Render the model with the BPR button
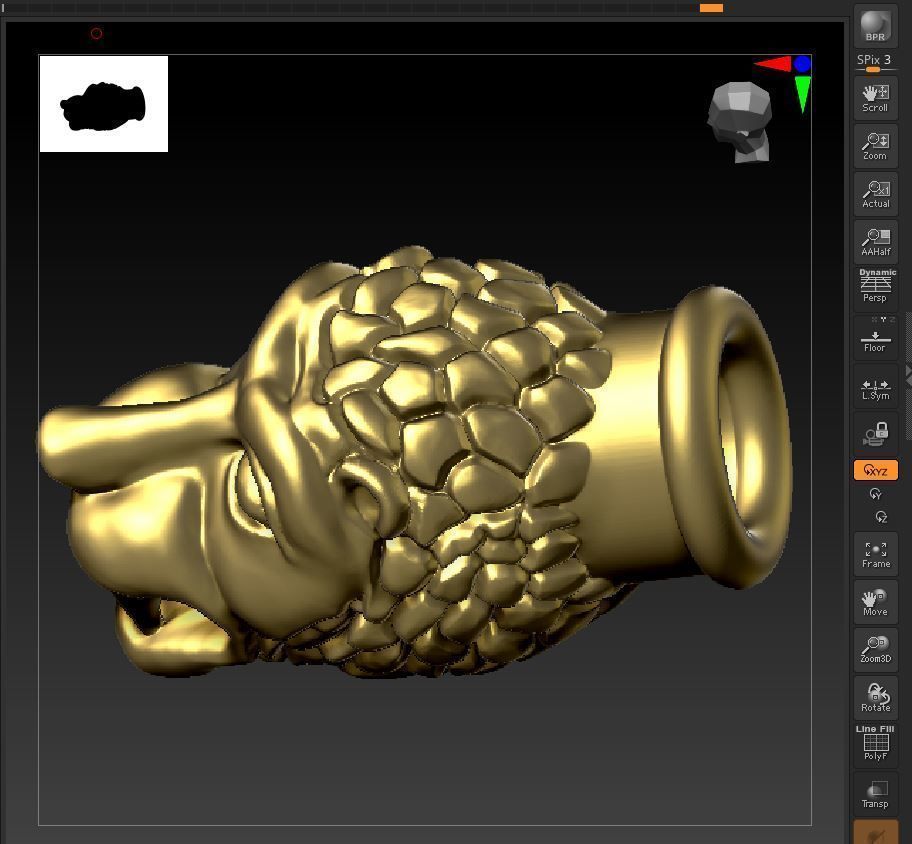The image size is (912, 844). pyautogui.click(x=875, y=26)
